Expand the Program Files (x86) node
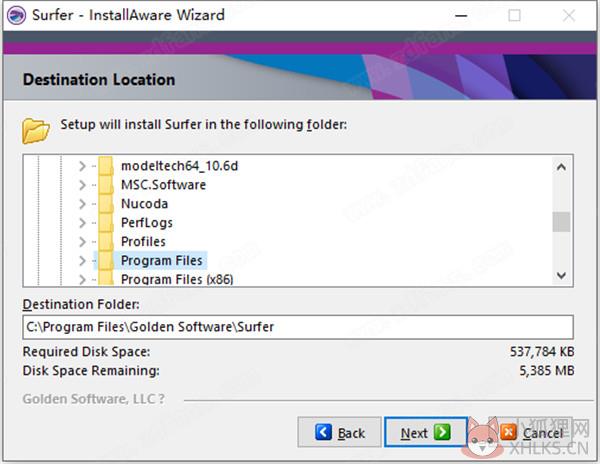The width and height of the screenshot is (600, 464). click(82, 279)
